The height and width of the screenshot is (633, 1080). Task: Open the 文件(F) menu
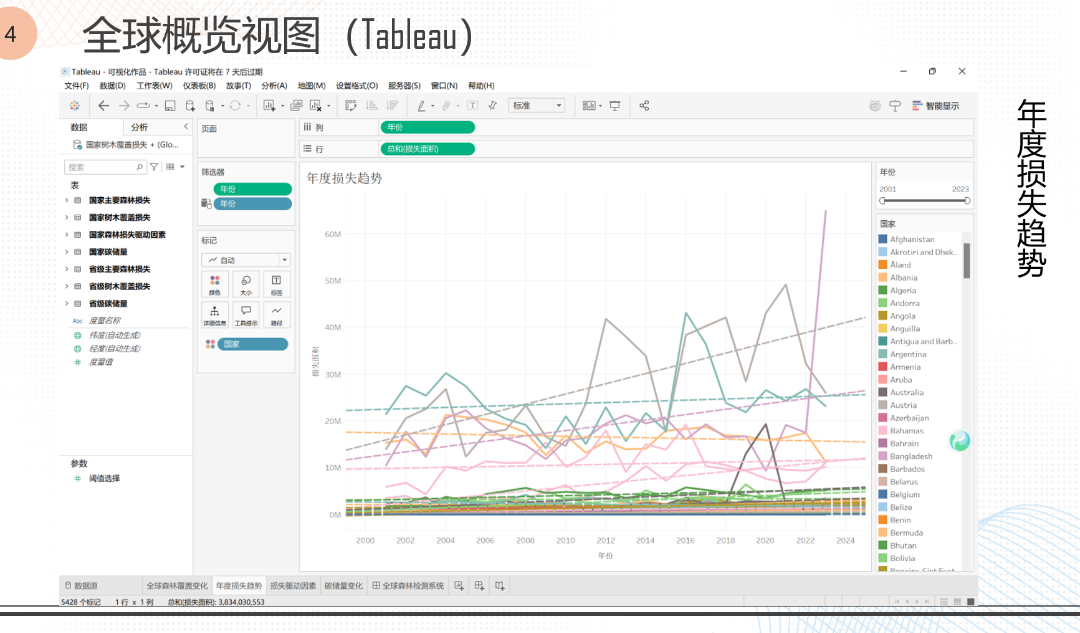pos(76,85)
